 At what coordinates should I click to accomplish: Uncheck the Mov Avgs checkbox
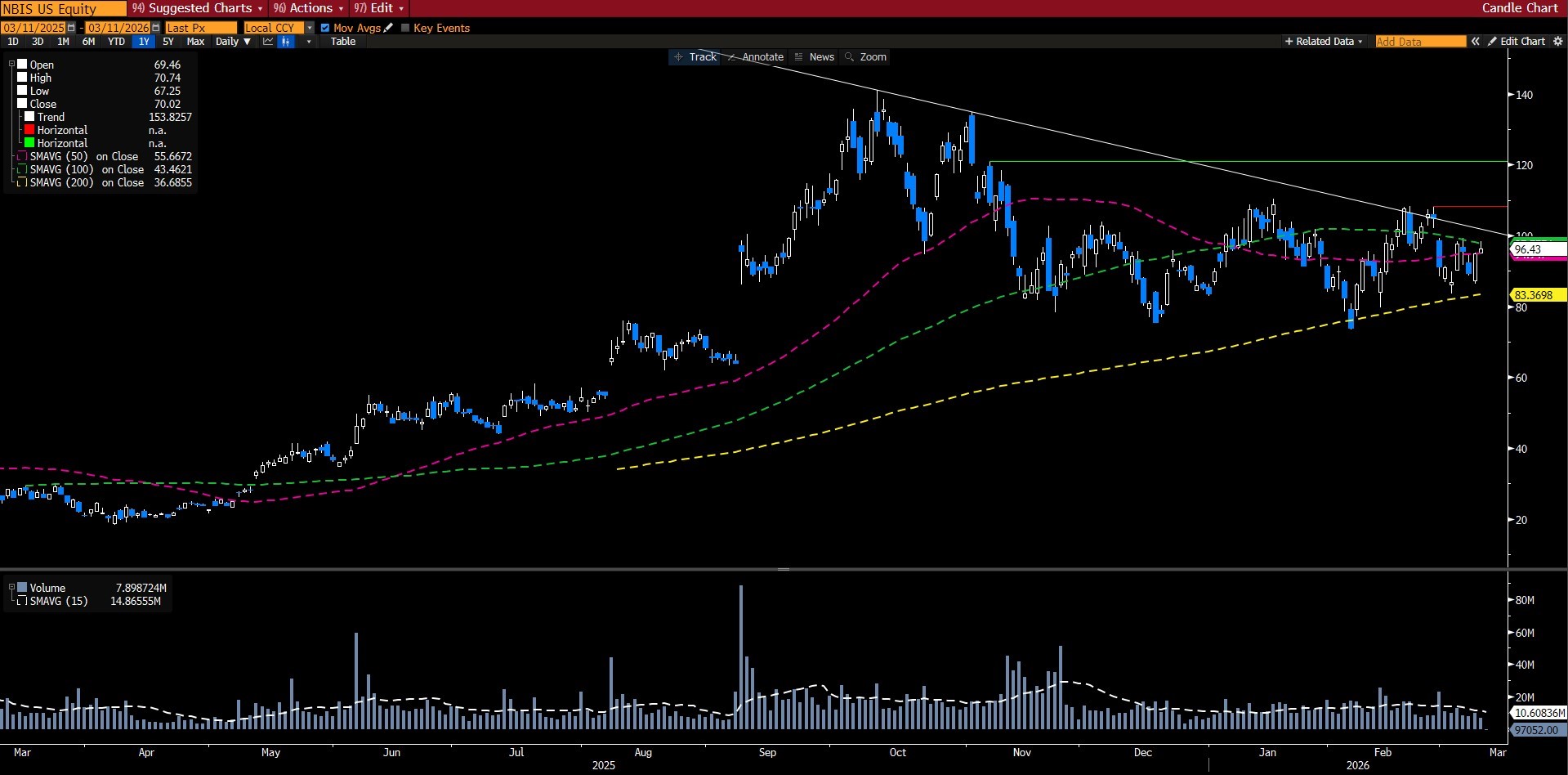[x=325, y=28]
